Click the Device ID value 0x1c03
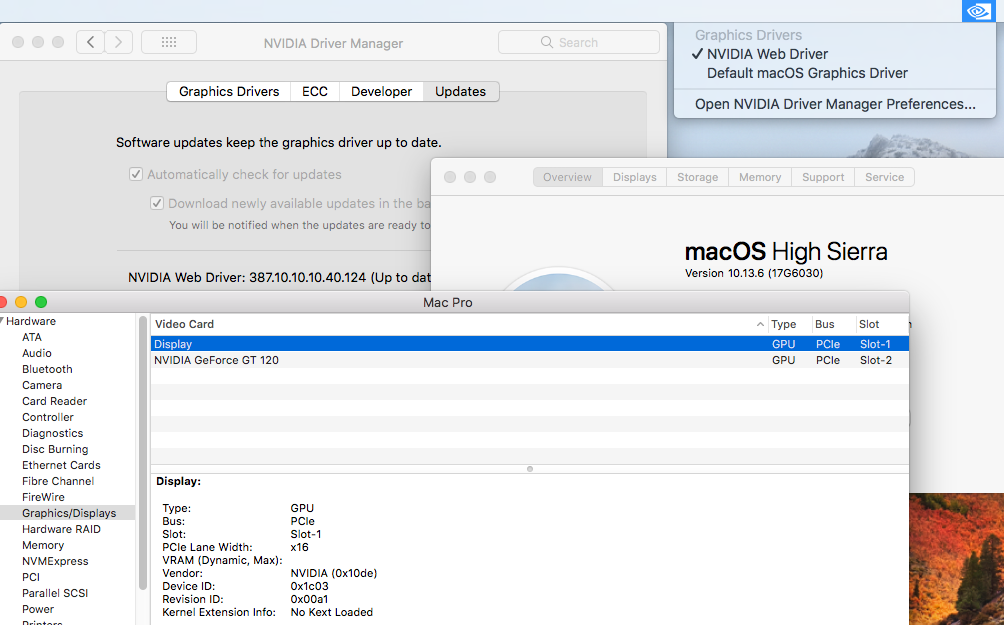1004x625 pixels. point(309,586)
